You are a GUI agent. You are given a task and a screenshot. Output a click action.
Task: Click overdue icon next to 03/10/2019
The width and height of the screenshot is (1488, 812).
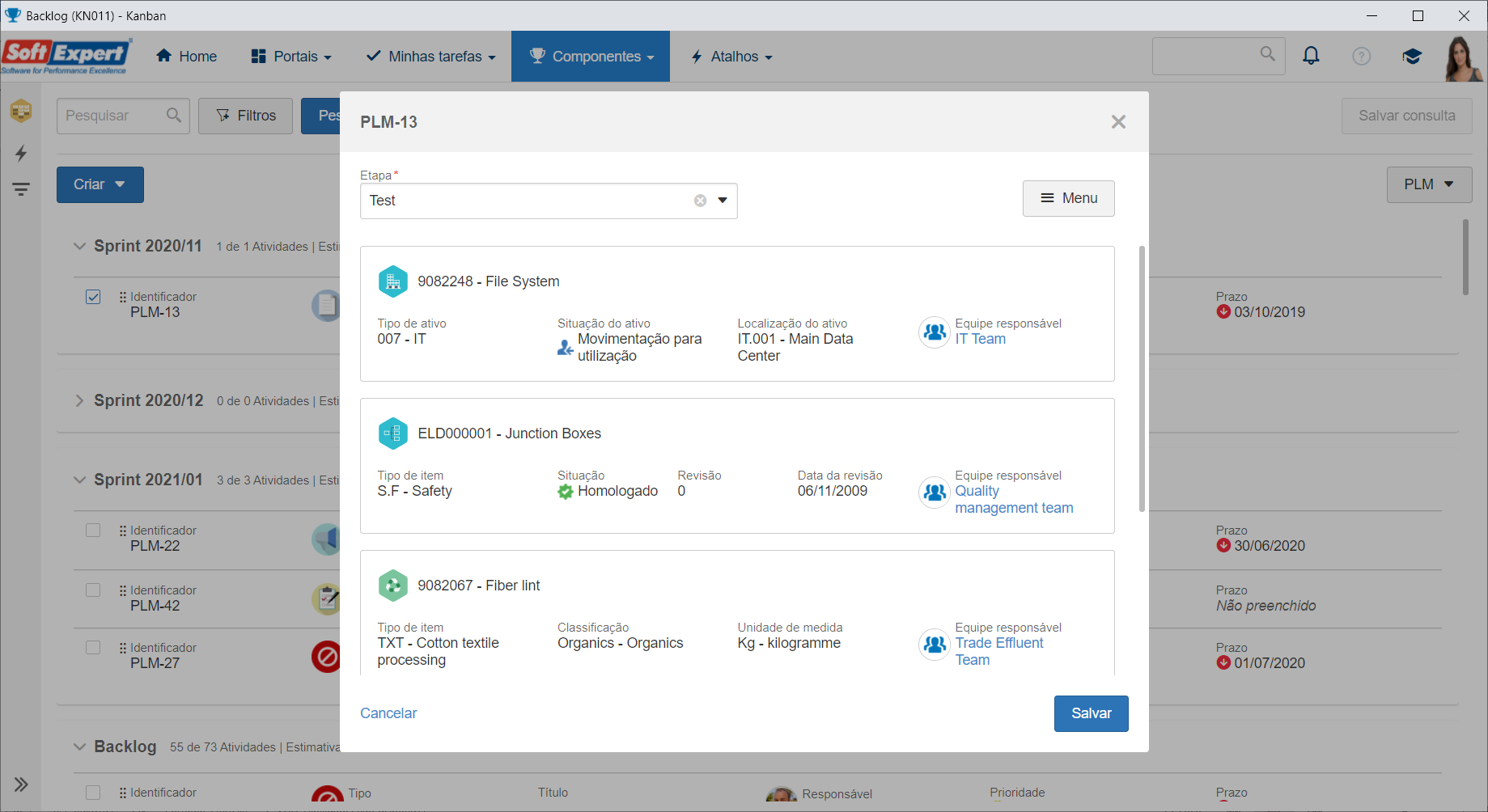(x=1223, y=312)
